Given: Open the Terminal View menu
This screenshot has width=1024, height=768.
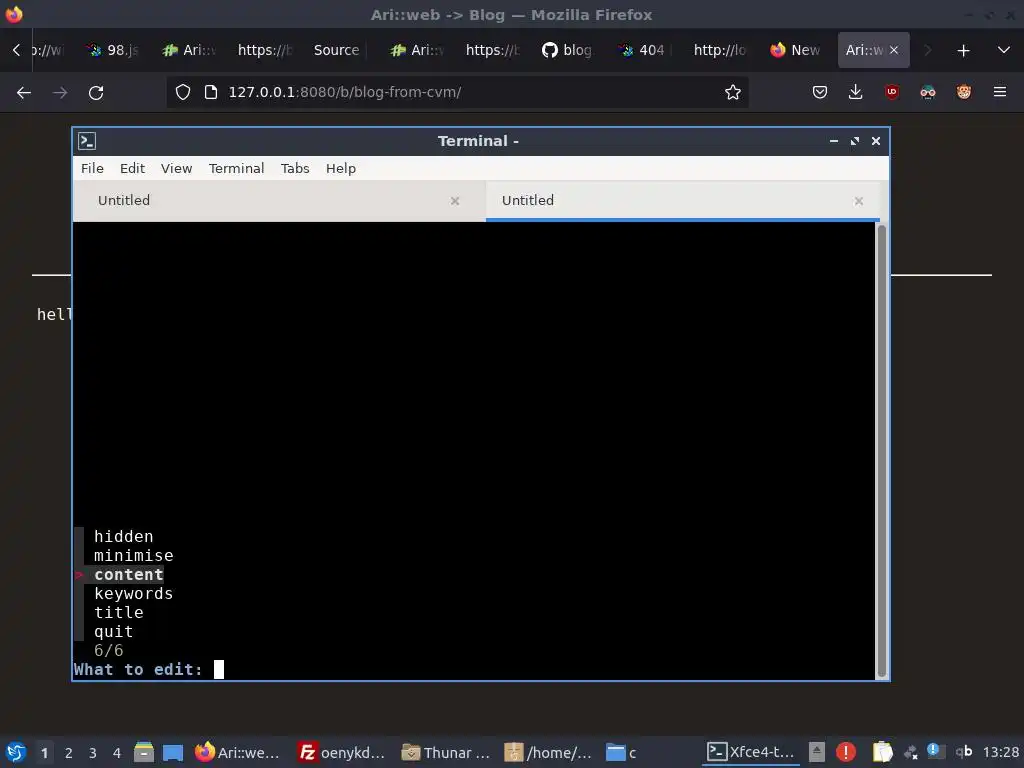Looking at the screenshot, I should pos(176,168).
